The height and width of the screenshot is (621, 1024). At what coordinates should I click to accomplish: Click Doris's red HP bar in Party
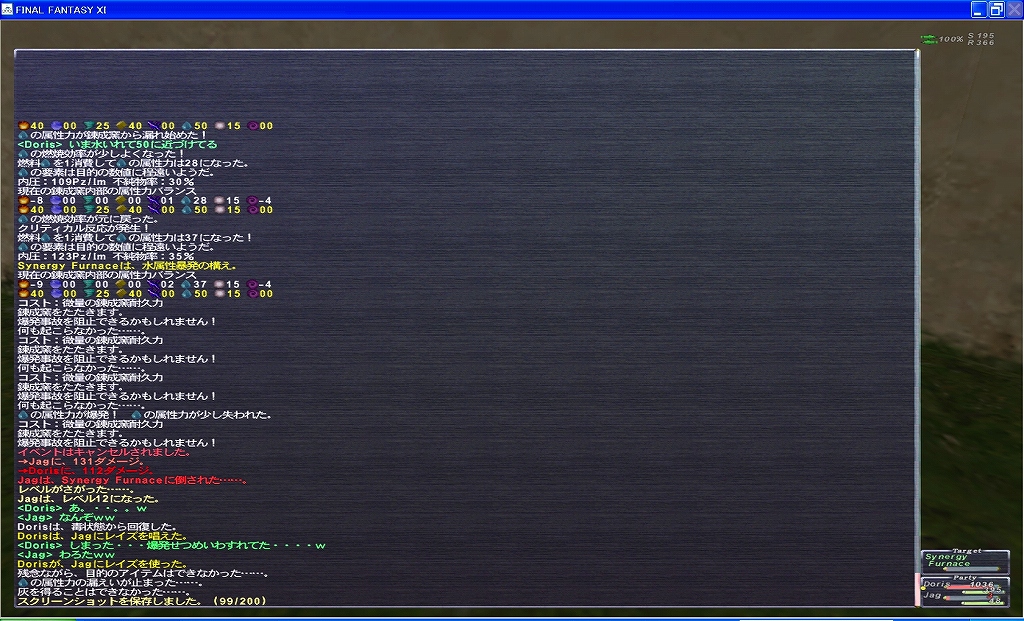click(970, 587)
